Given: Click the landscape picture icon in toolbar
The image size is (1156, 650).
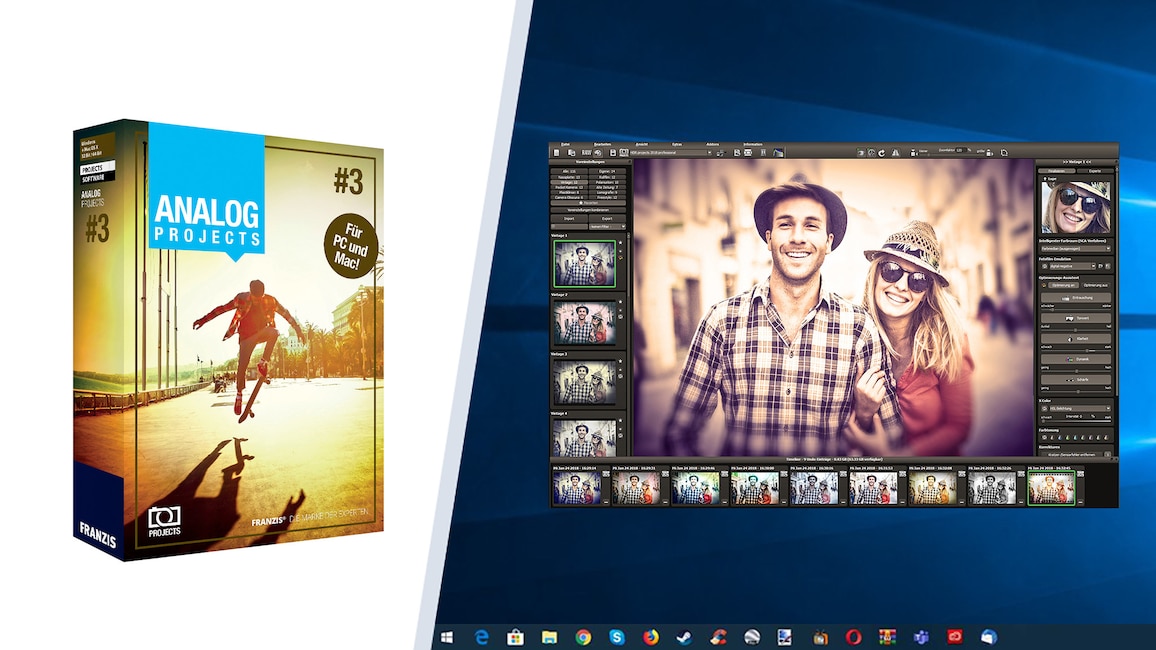Looking at the screenshot, I should coord(779,153).
